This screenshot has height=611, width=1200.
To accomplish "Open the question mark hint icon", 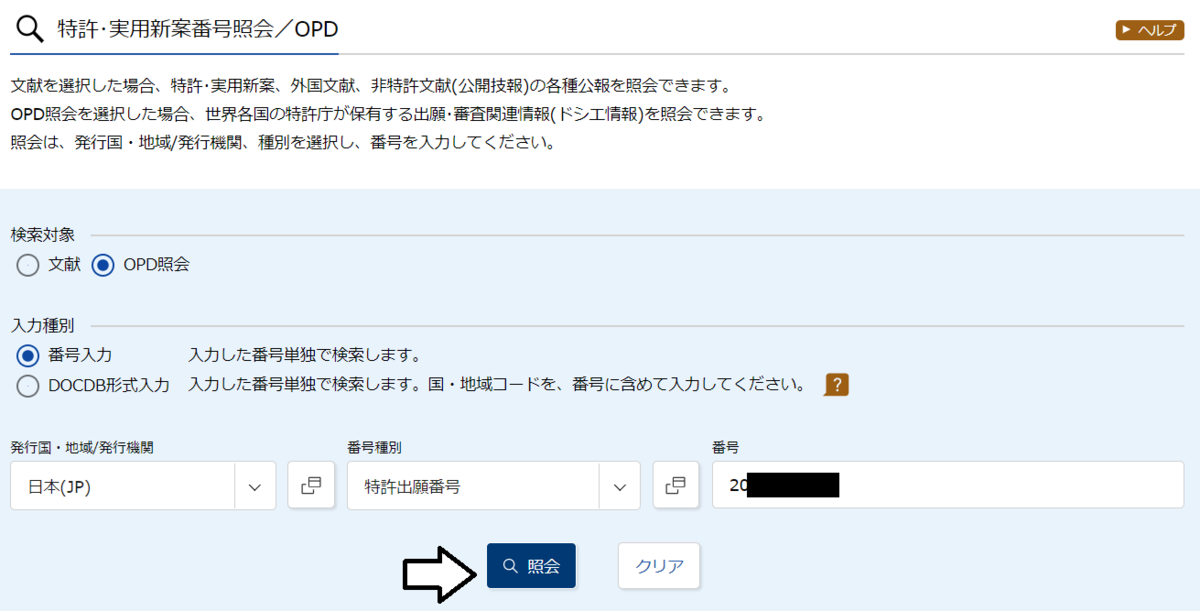I will coord(836,385).
